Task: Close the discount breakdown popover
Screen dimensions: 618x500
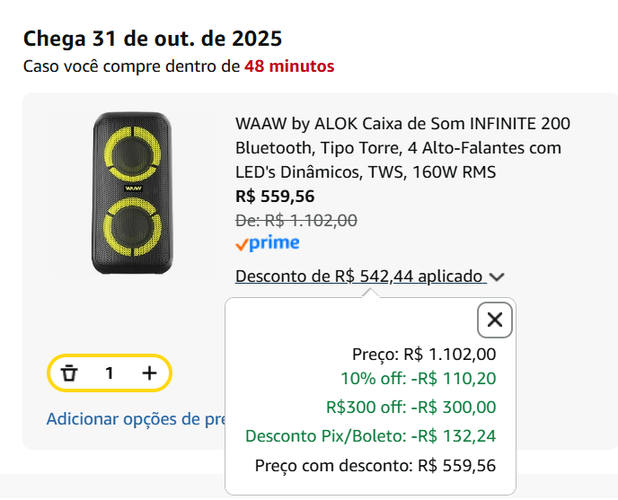Action: 494,321
